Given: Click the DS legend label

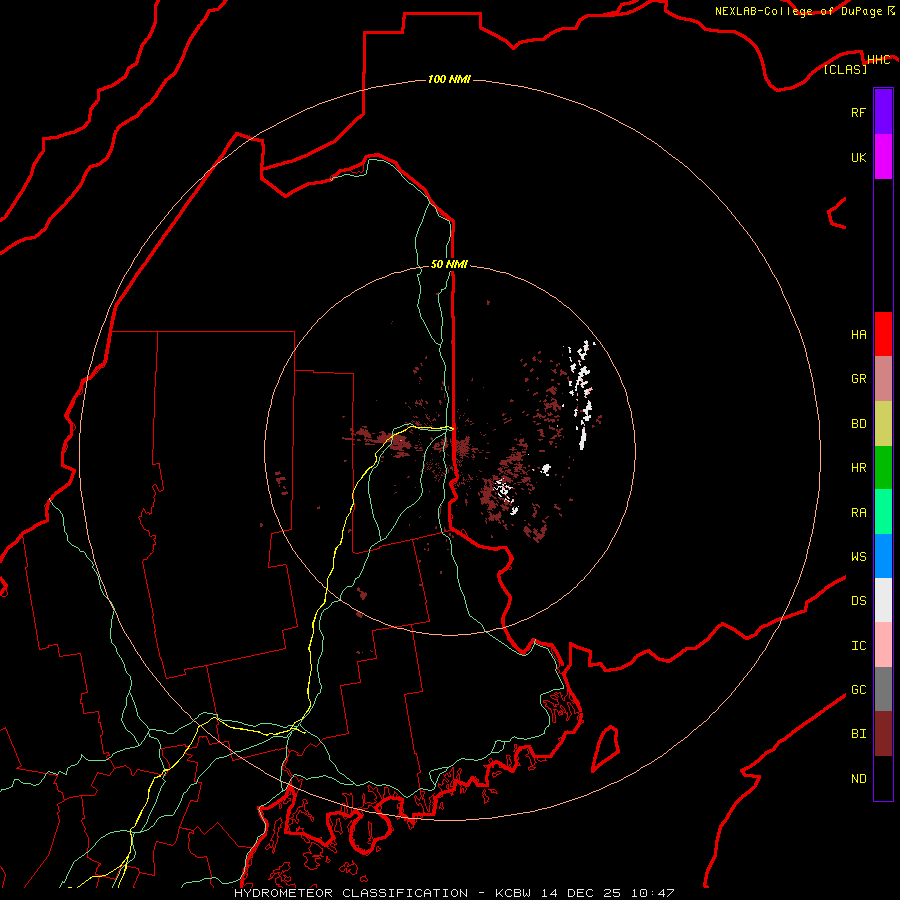Looking at the screenshot, I should click(858, 601).
